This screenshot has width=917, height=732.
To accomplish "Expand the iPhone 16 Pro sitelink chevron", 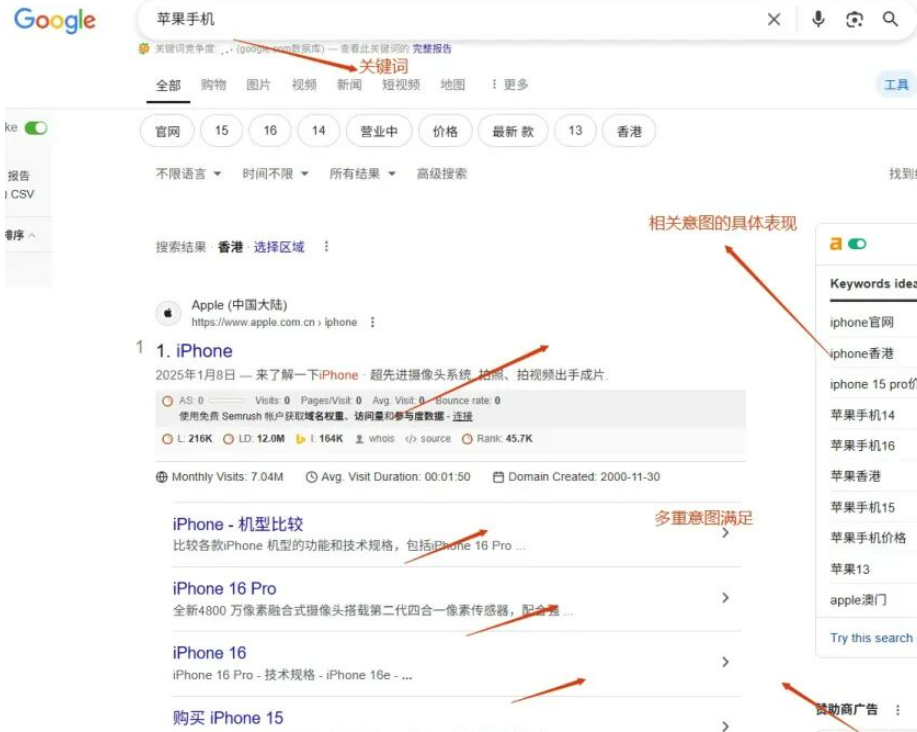I will tap(726, 598).
